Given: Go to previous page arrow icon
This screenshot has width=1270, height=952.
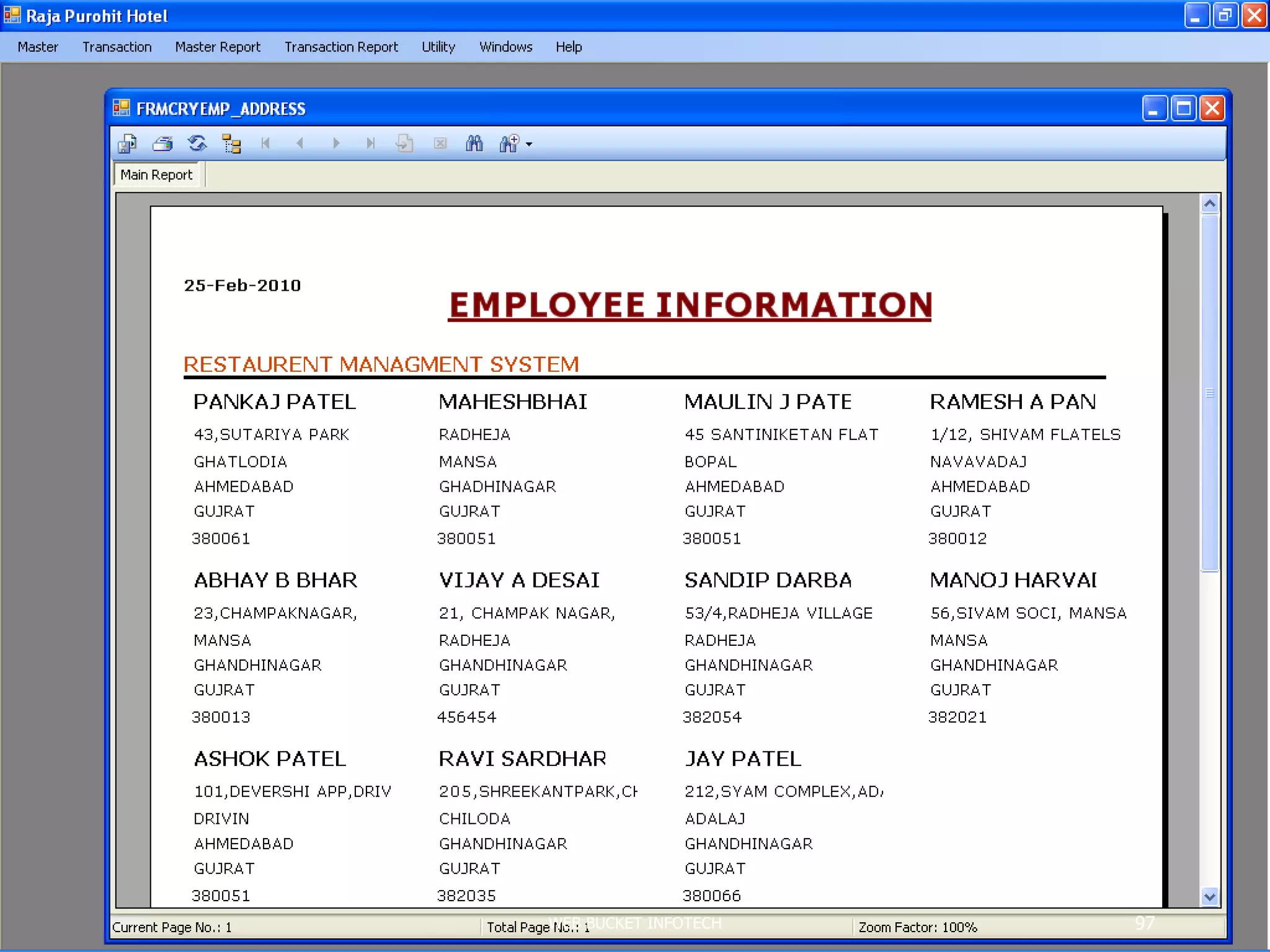Looking at the screenshot, I should click(301, 144).
